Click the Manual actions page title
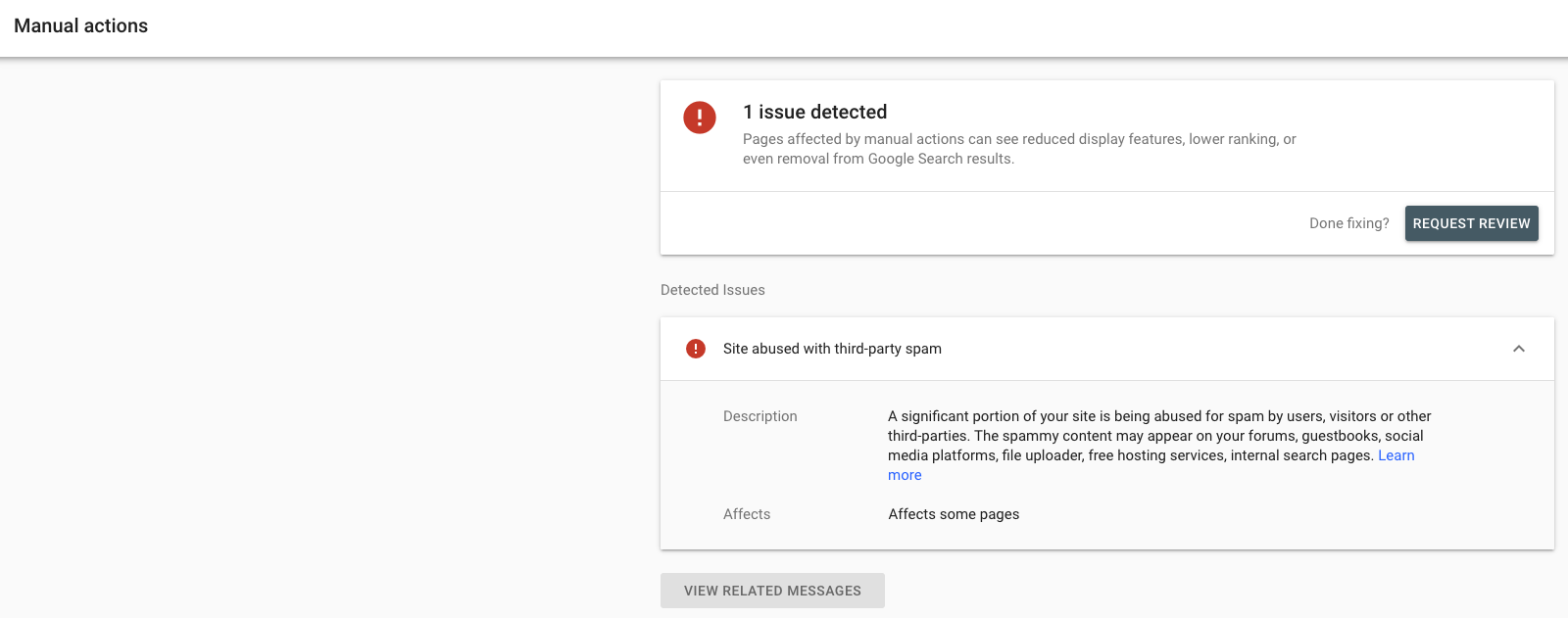This screenshot has width=1568, height=618. point(81,26)
